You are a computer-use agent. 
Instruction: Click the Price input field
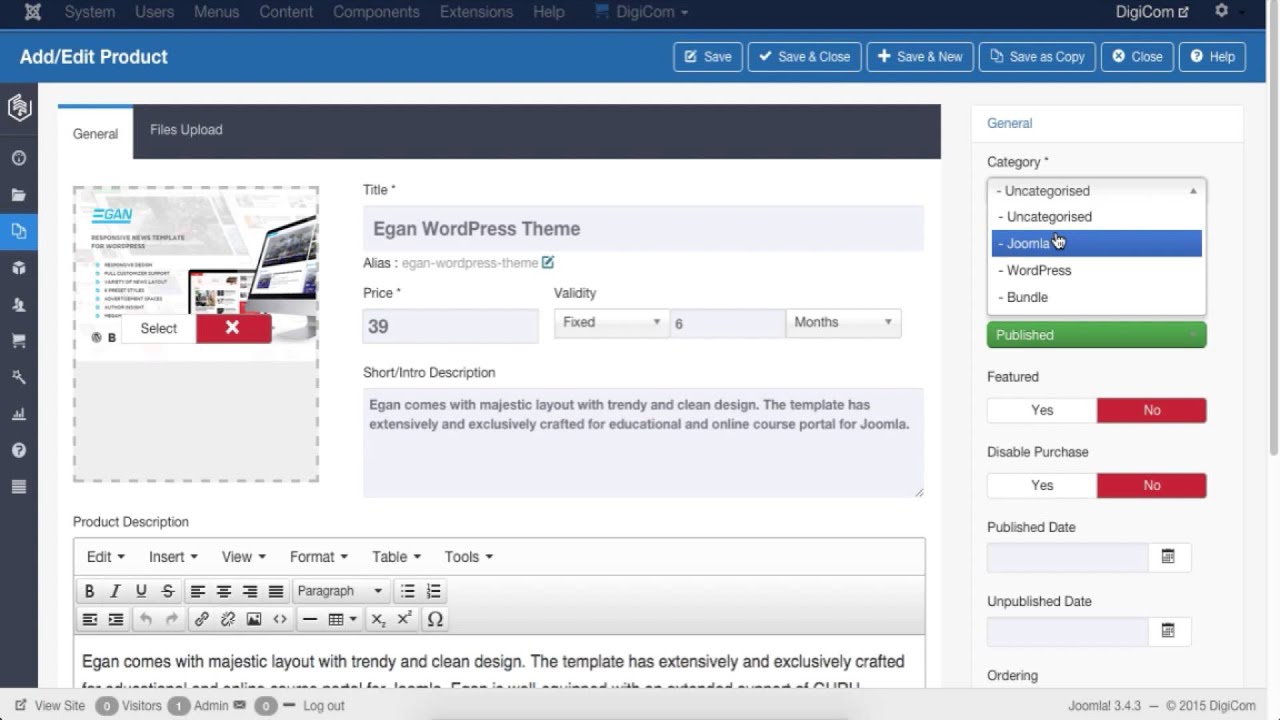click(x=450, y=326)
